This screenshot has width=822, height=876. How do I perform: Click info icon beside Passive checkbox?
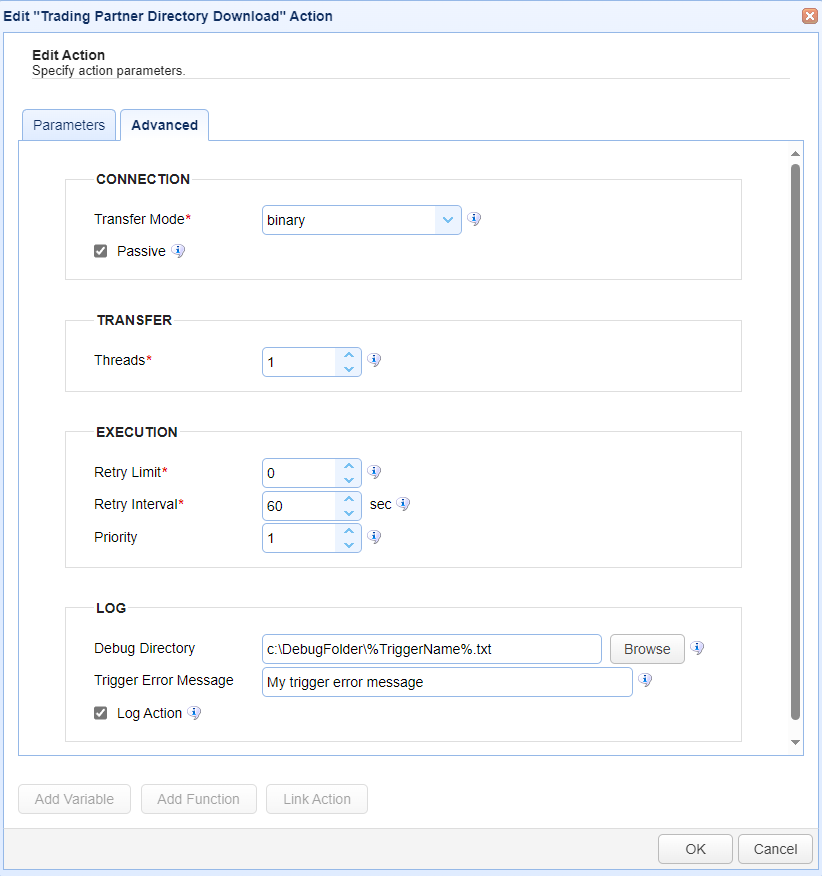click(x=178, y=250)
